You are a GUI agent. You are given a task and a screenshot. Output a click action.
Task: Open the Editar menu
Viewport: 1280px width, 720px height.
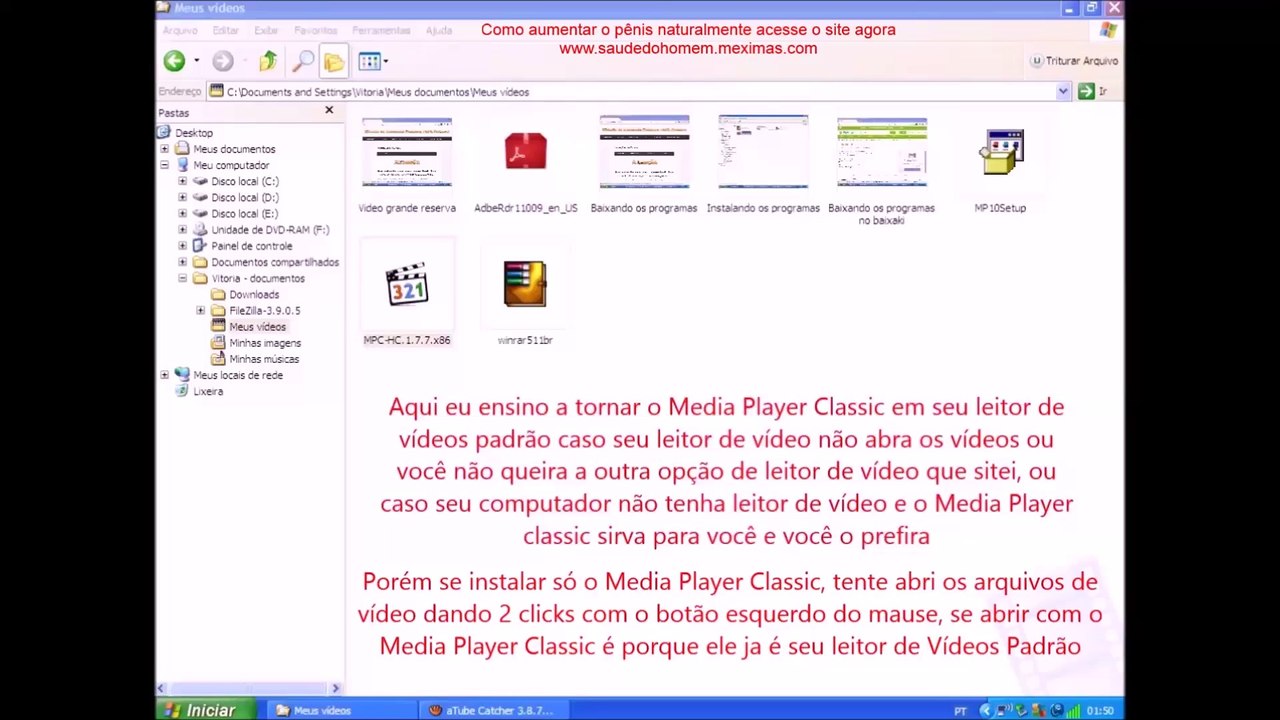click(226, 31)
